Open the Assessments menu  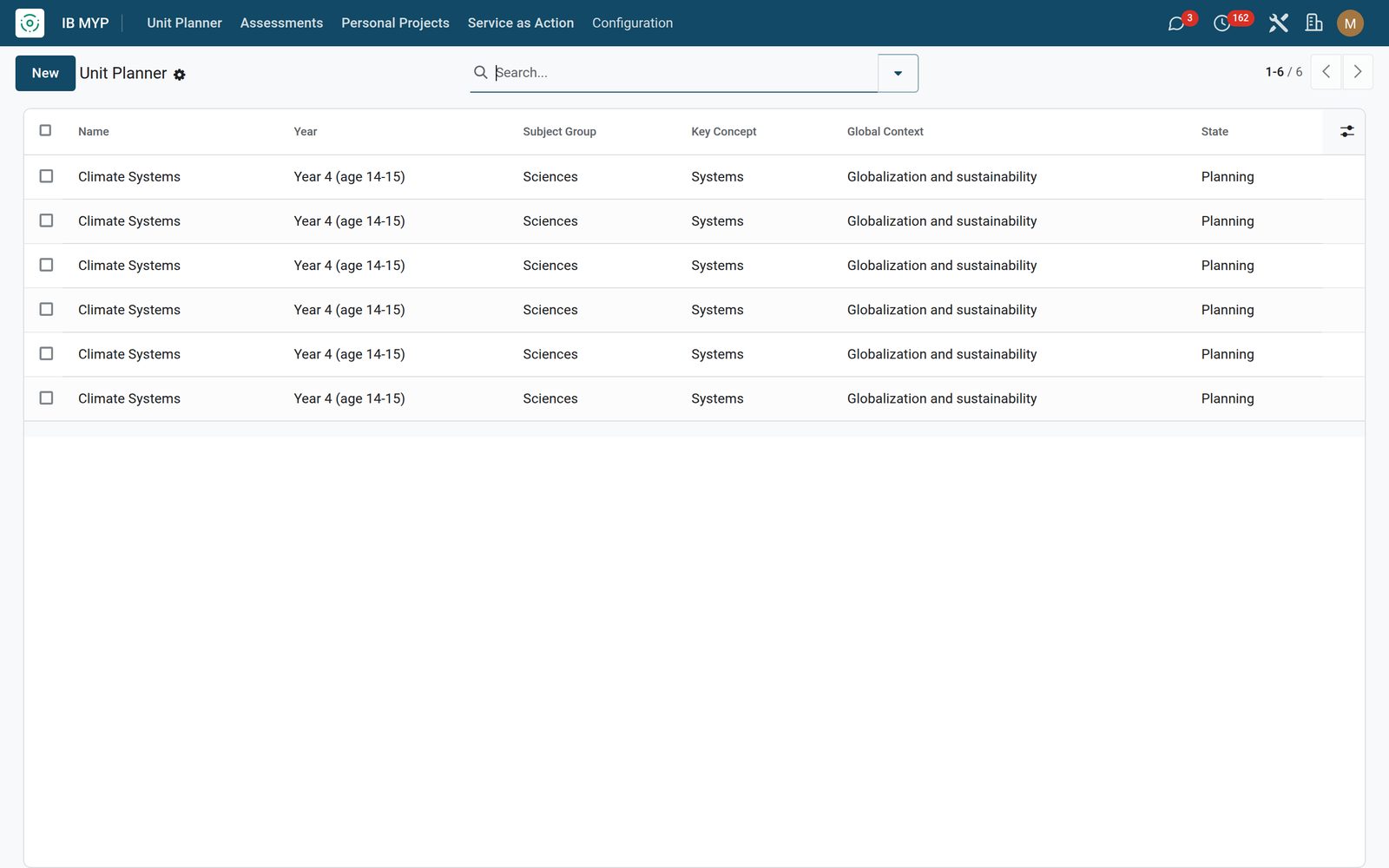pyautogui.click(x=281, y=23)
